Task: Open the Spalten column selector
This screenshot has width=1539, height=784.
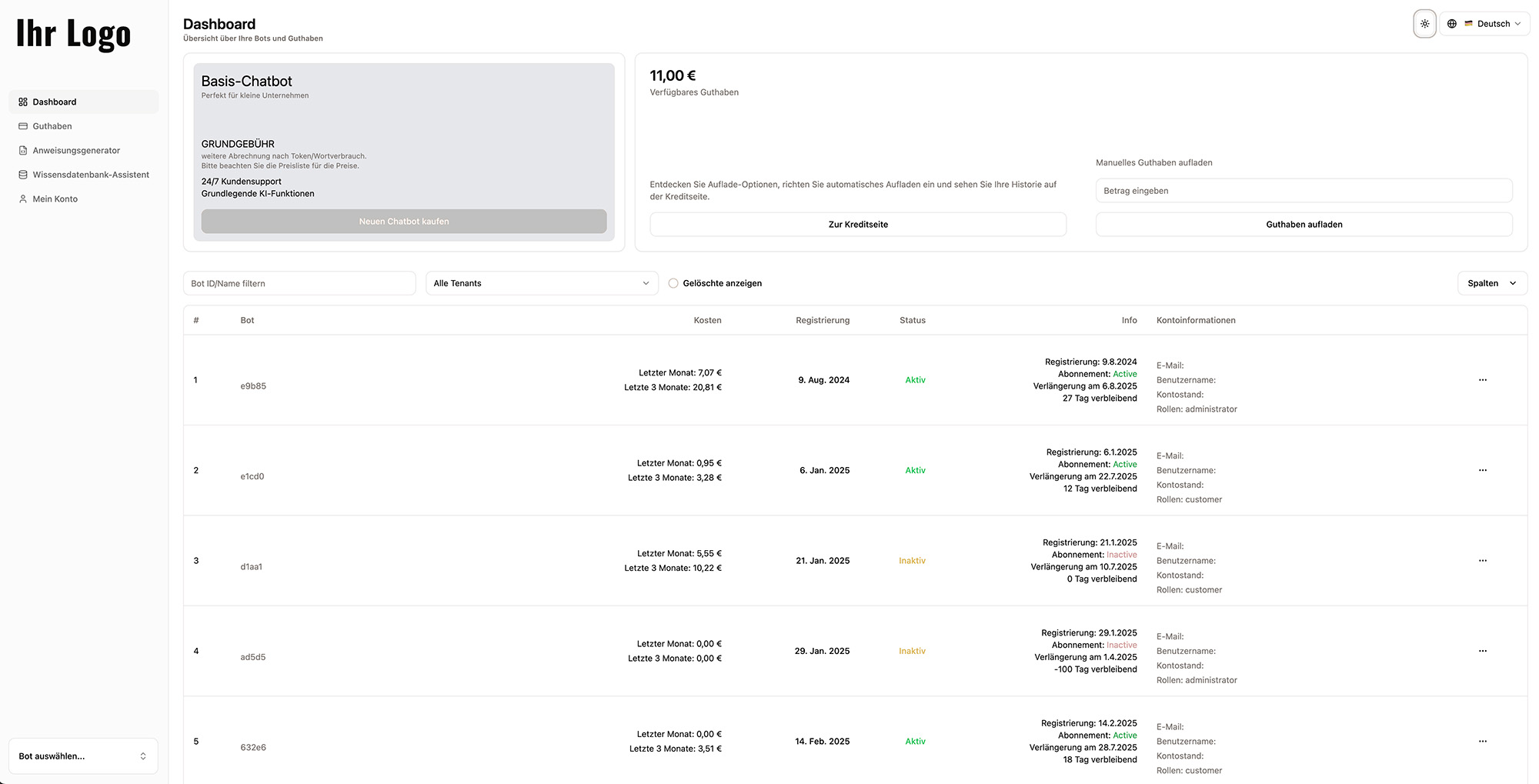Action: pyautogui.click(x=1491, y=283)
